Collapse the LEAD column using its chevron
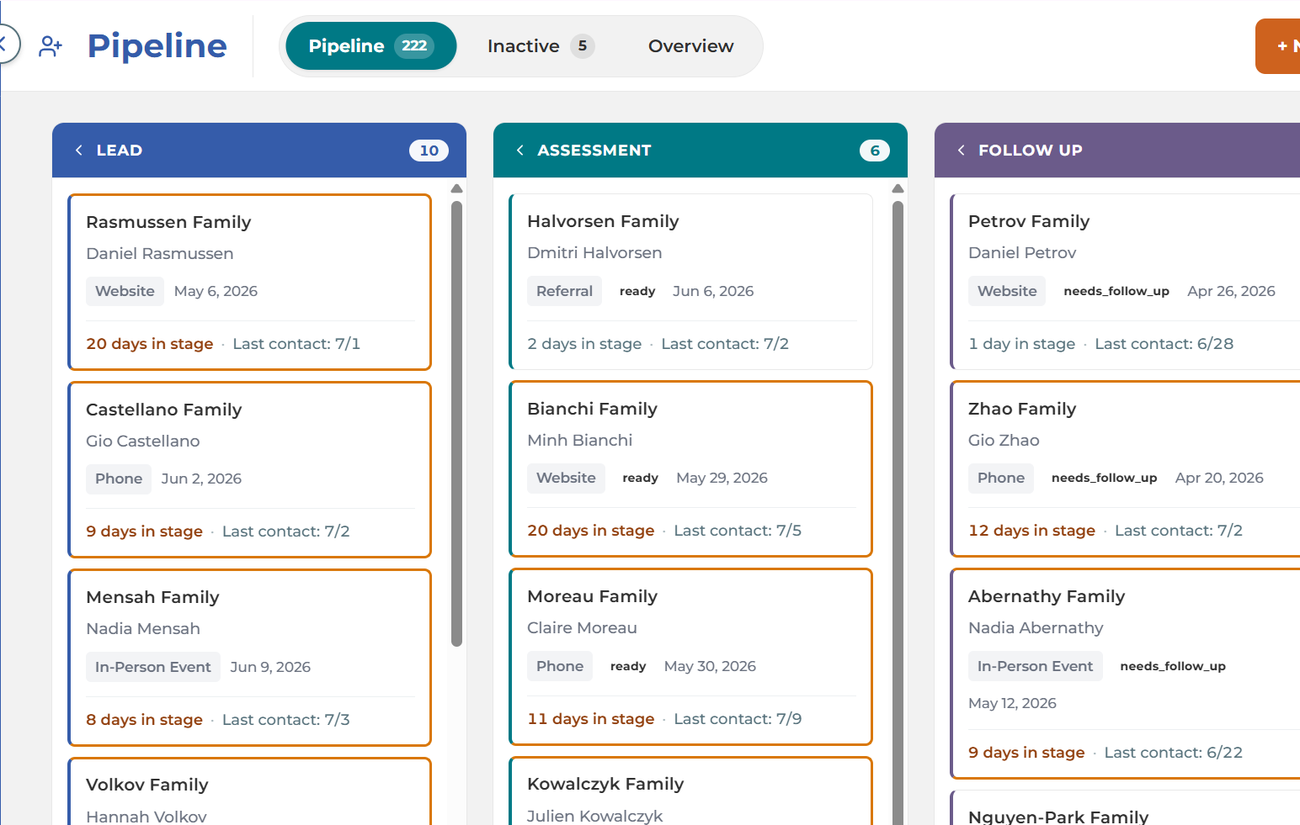This screenshot has width=1300, height=825. [79, 150]
